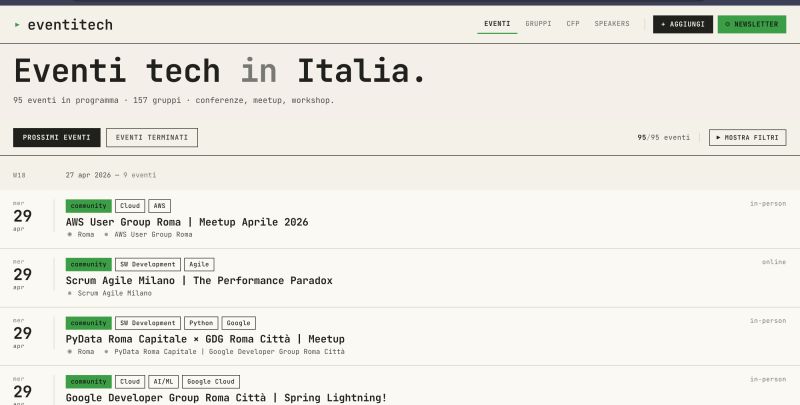Subscribe via the green Newsletter button
800x405 pixels.
tap(751, 24)
